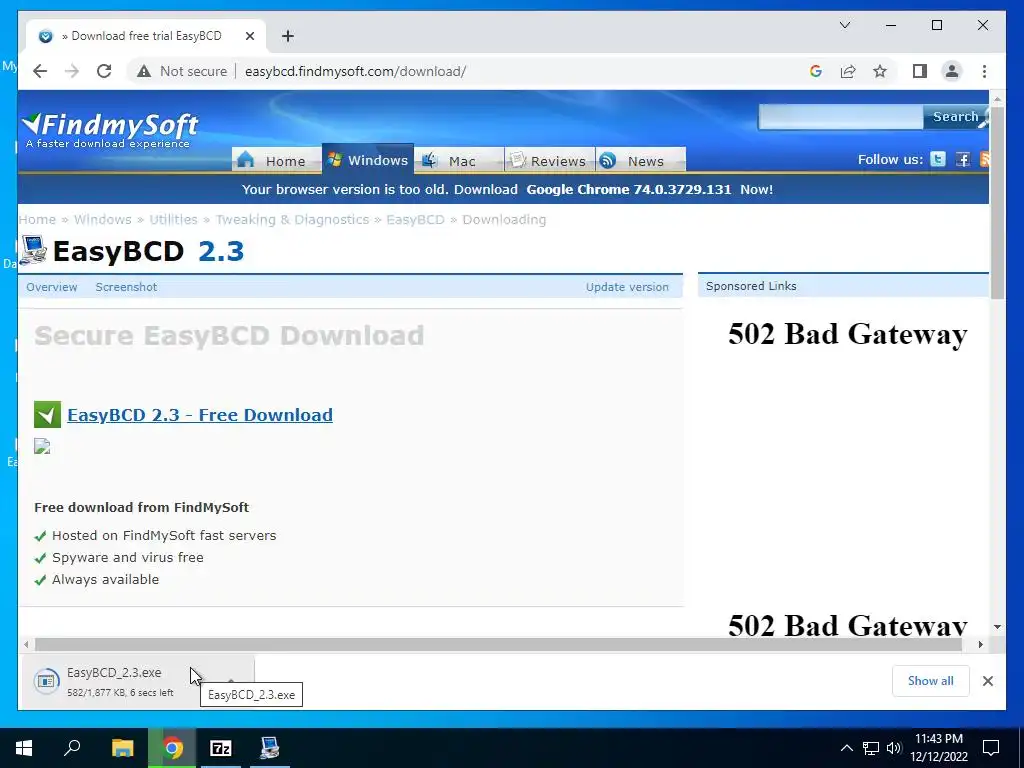Toggle the browser side panel
1024x768 pixels.
[920, 71]
